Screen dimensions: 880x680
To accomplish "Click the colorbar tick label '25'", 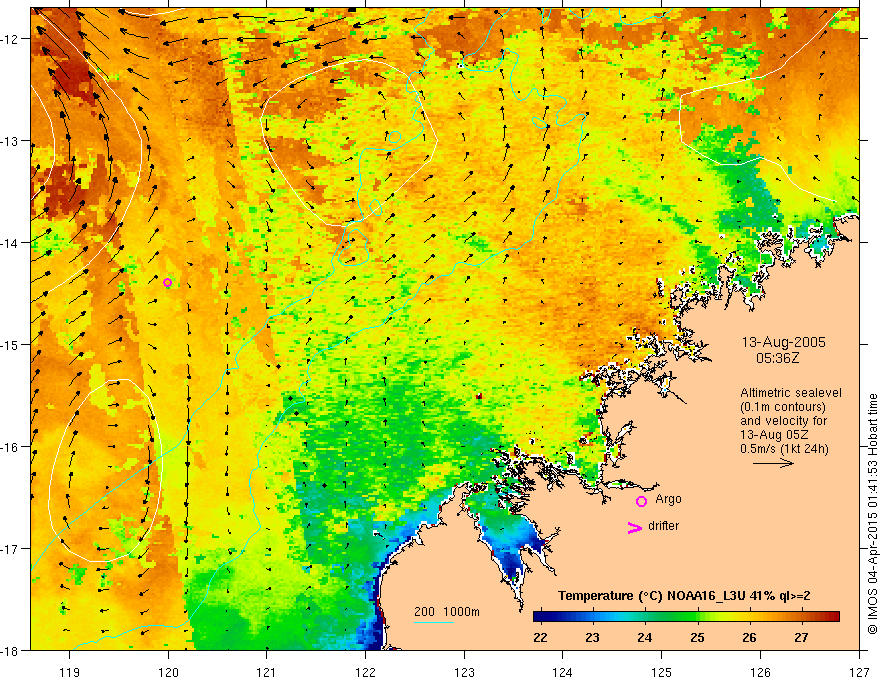I will (x=697, y=637).
